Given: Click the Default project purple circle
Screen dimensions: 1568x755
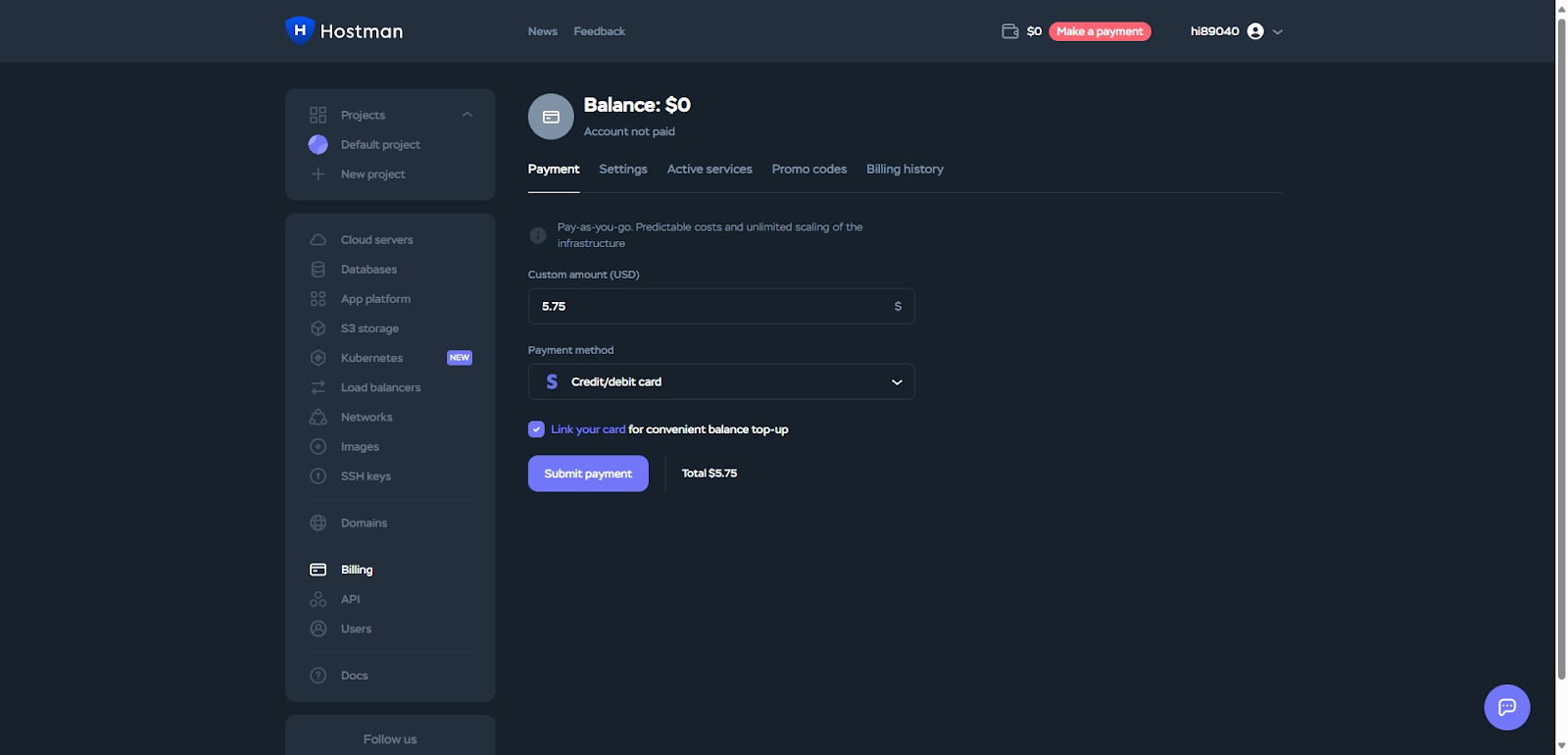Looking at the screenshot, I should [x=318, y=144].
